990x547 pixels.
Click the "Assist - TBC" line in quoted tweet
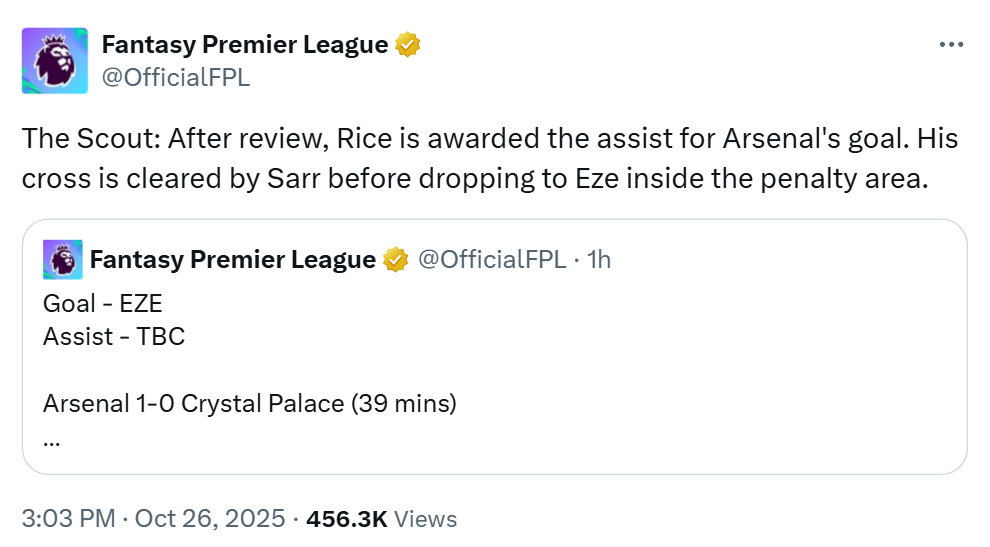click(x=113, y=337)
